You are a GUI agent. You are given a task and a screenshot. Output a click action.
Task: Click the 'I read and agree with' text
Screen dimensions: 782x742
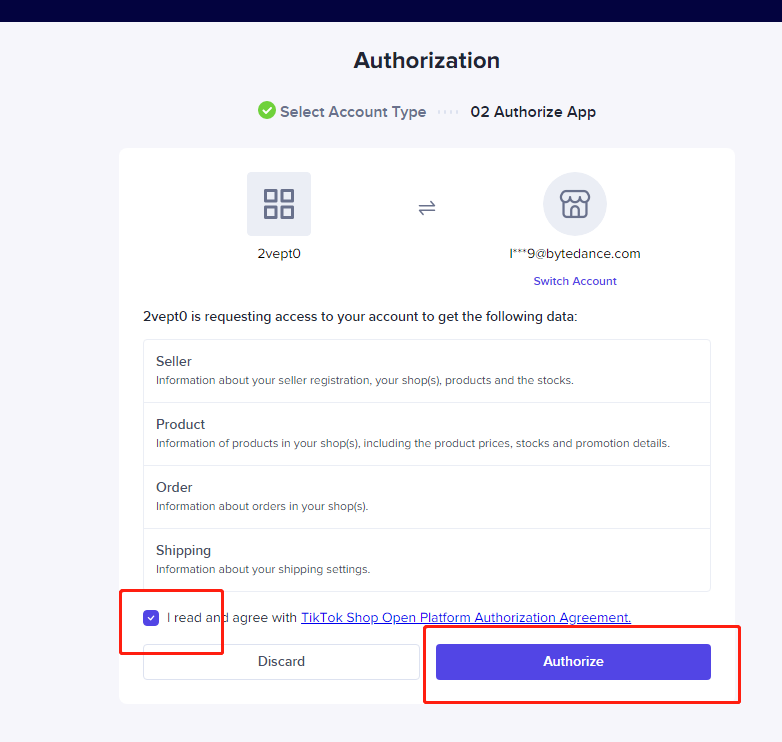coord(231,617)
